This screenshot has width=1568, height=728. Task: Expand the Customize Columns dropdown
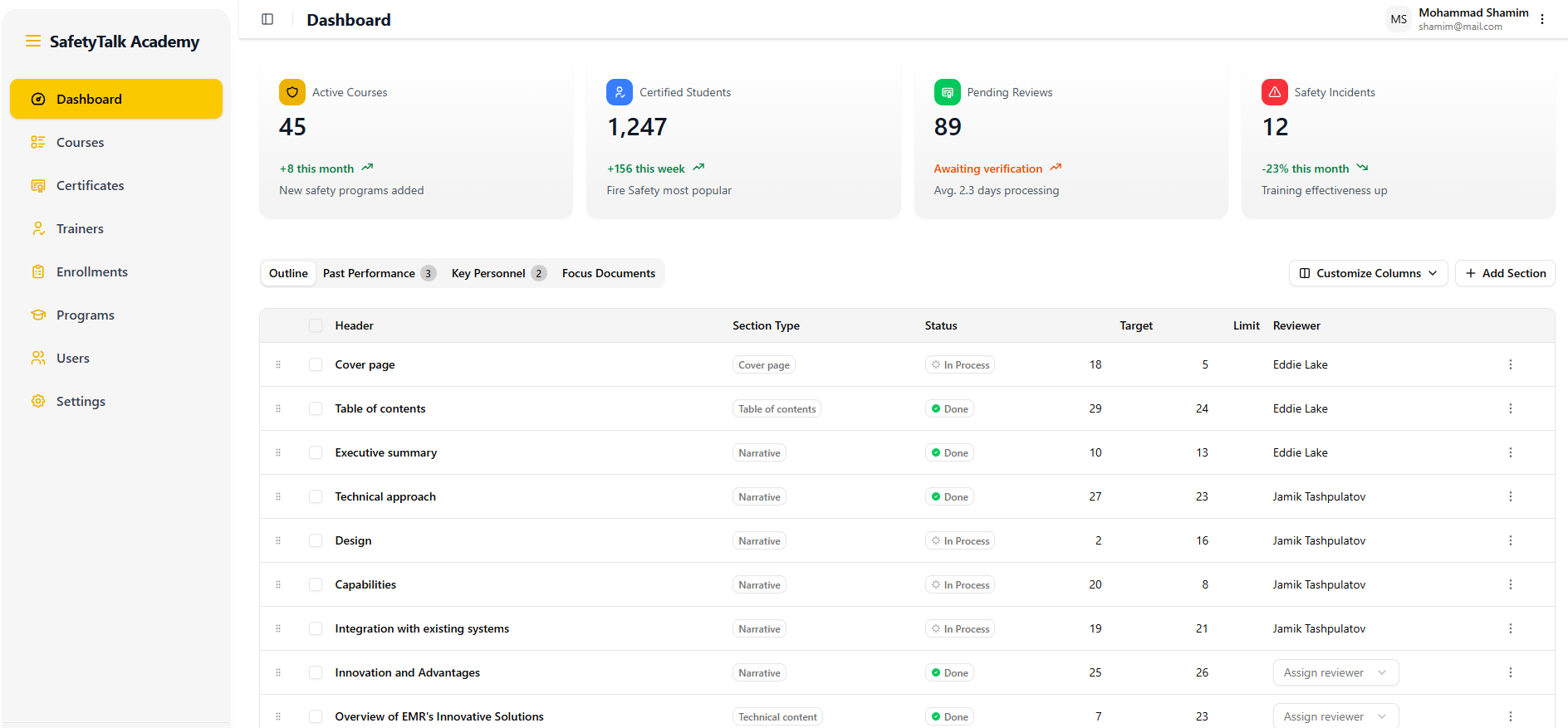pyautogui.click(x=1368, y=273)
